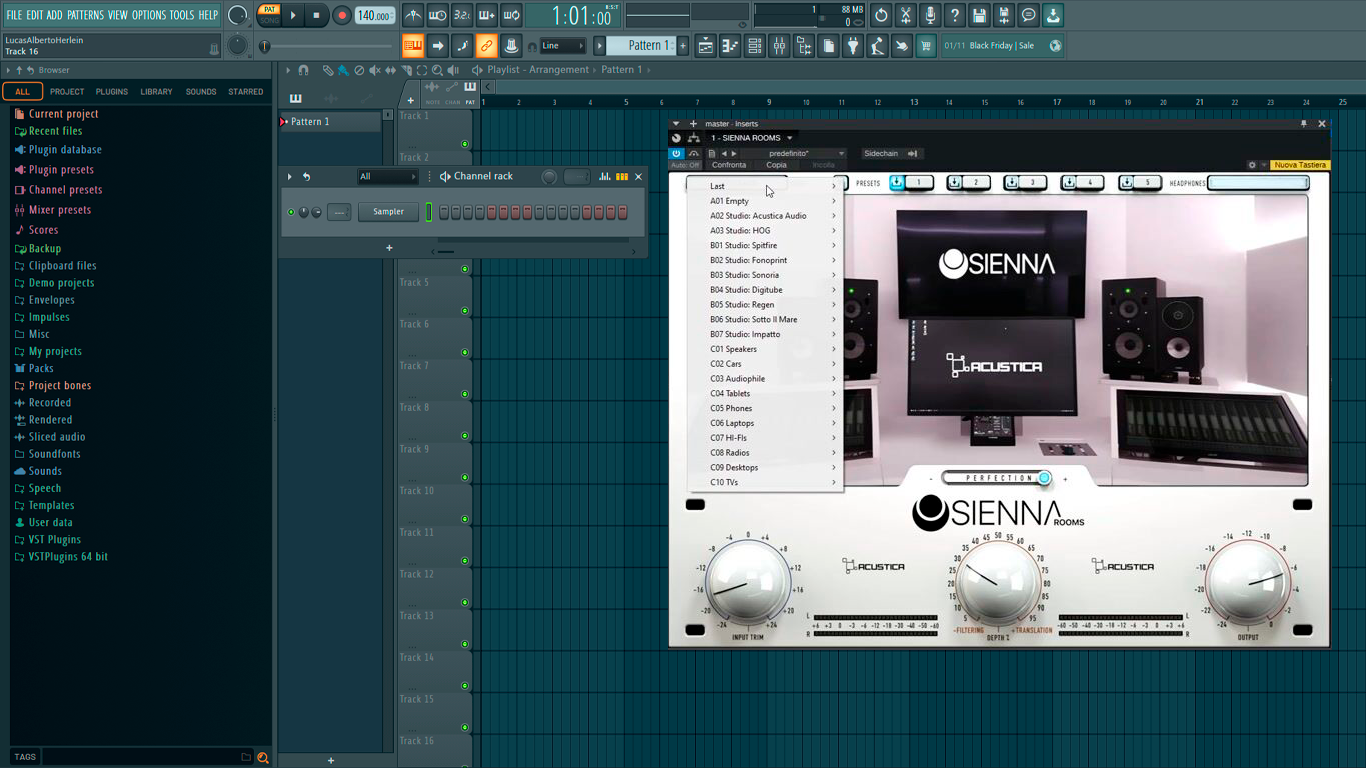Adjust the Perfection slider in Sienna Rooms

coord(996,478)
